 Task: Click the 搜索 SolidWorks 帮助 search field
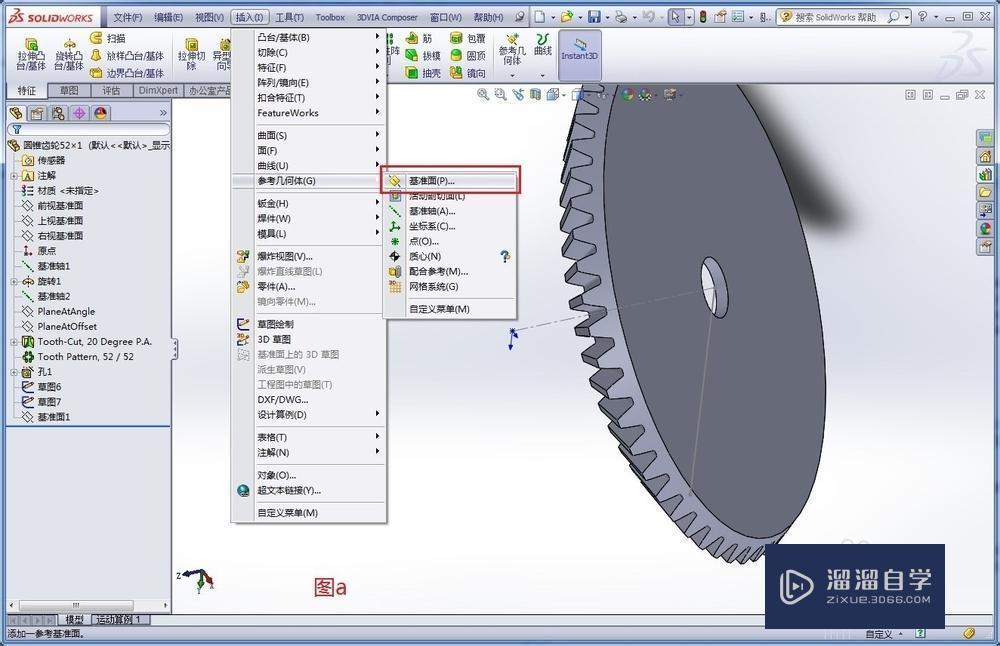(837, 17)
